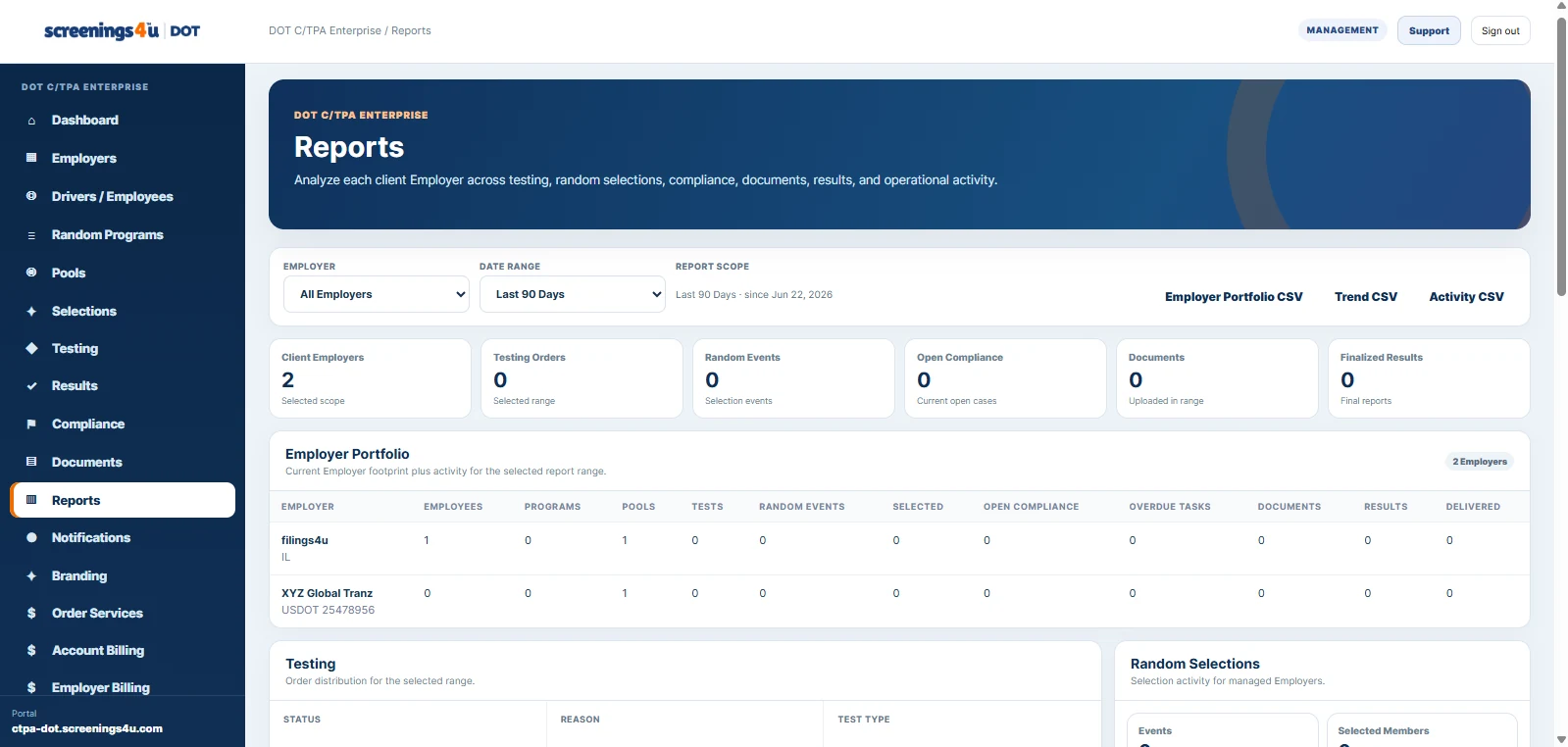Click the Documents uploaded stat card
Image resolution: width=1568 pixels, height=747 pixels.
[x=1217, y=378]
